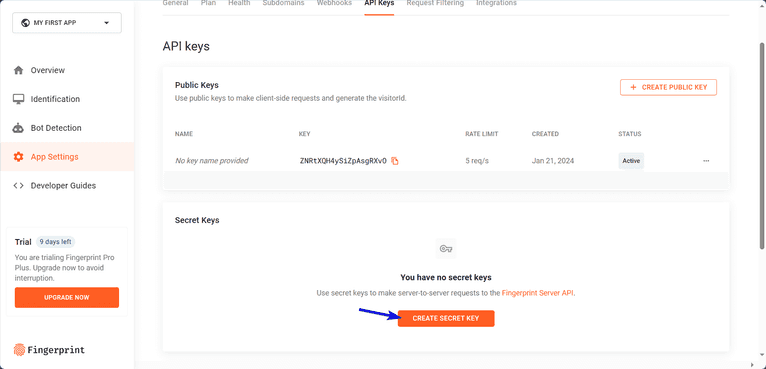The height and width of the screenshot is (369, 766).
Task: Click the STATUS column header
Action: pos(630,134)
